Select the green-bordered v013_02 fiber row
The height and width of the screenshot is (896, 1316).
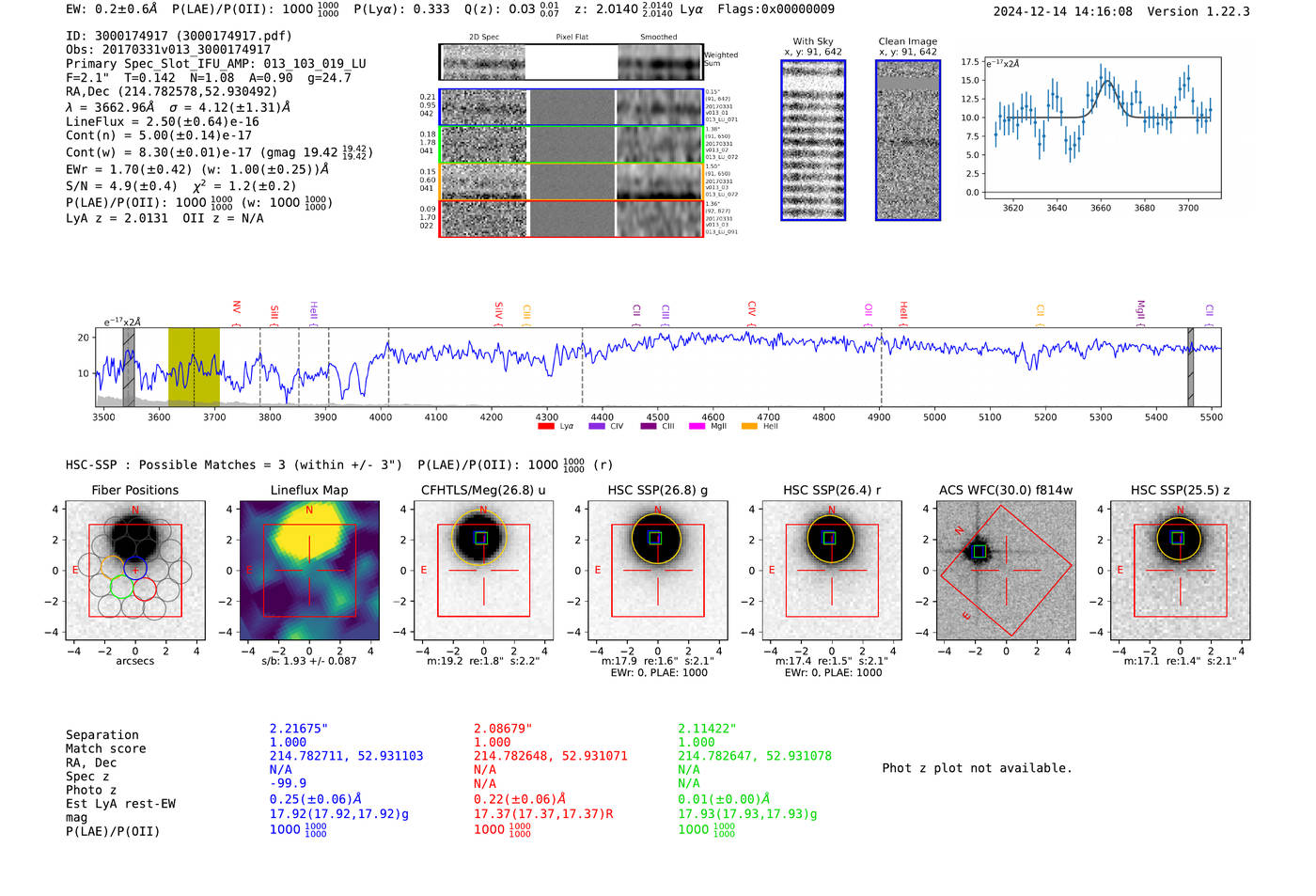coord(571,145)
